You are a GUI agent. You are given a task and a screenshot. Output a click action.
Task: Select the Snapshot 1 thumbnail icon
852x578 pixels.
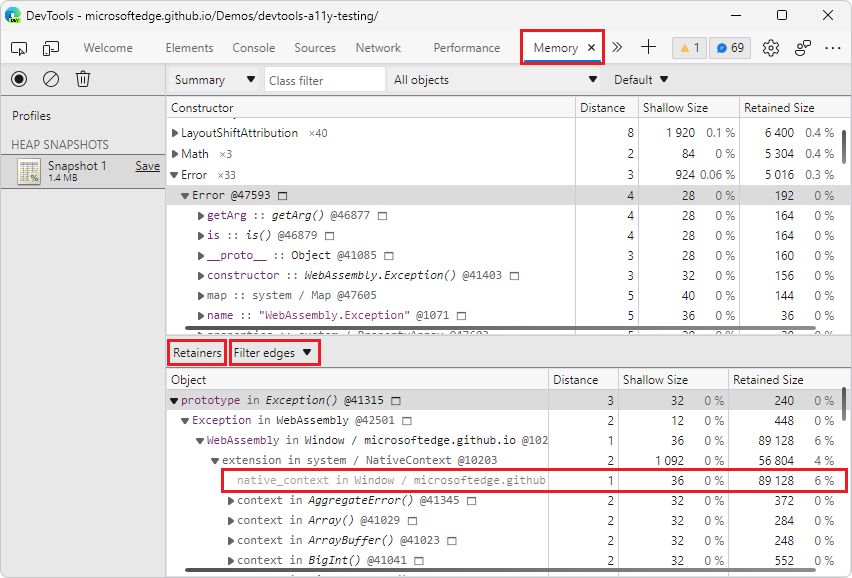[x=29, y=172]
